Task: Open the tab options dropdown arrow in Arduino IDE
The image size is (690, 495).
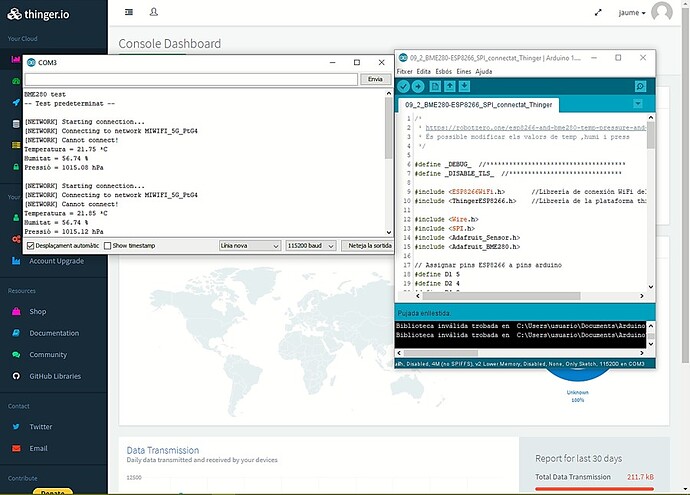Action: coord(638,104)
